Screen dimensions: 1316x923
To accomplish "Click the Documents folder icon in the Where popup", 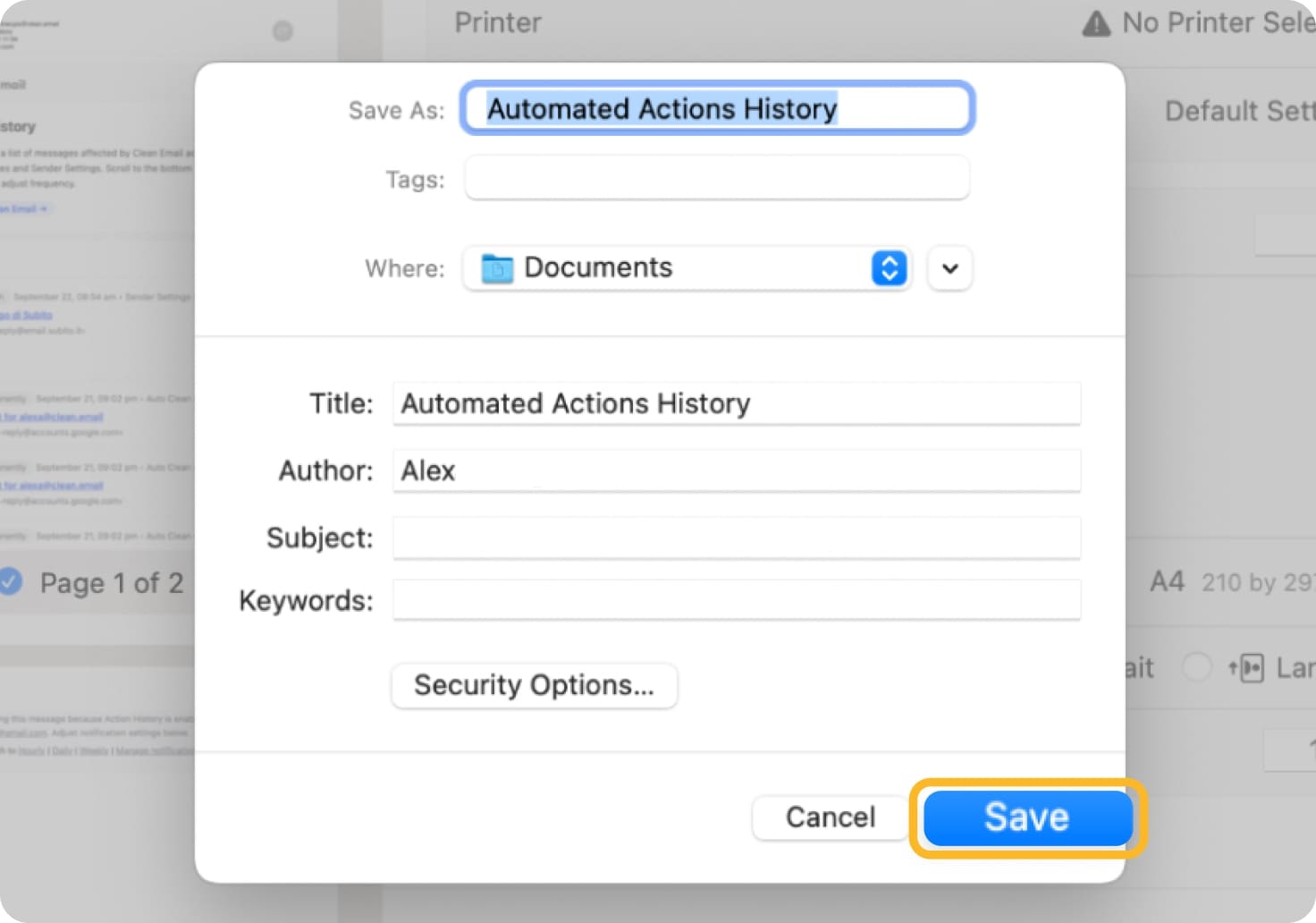I will (497, 267).
